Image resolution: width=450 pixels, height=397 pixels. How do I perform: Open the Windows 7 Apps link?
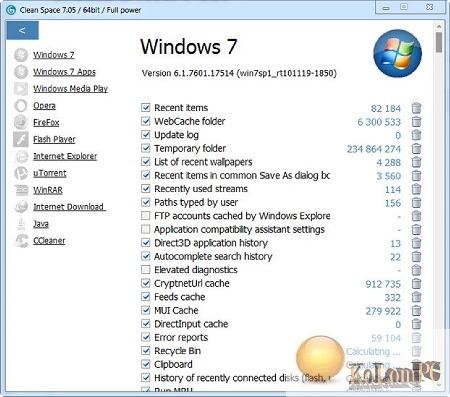[x=64, y=72]
